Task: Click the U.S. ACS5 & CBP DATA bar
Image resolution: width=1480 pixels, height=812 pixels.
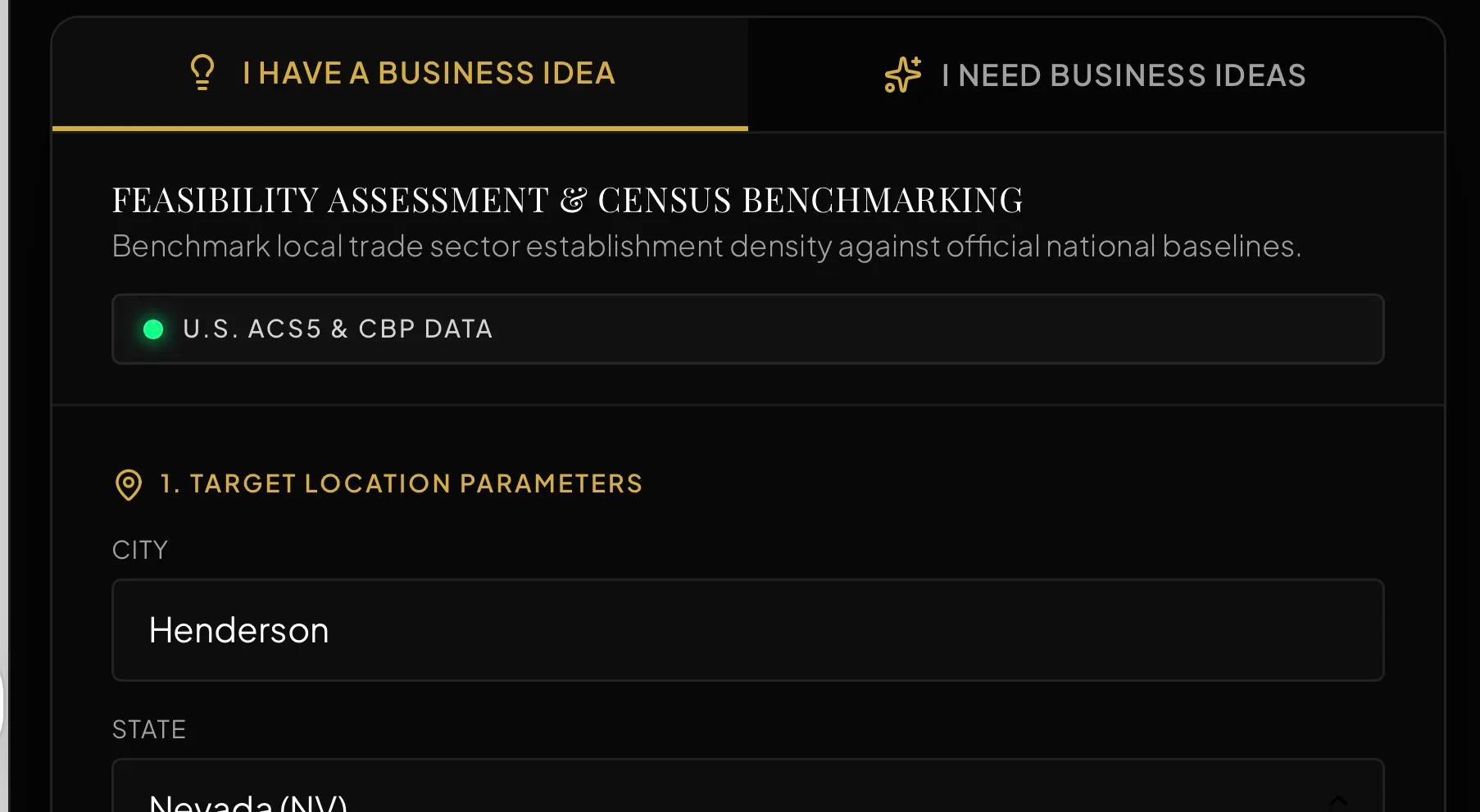Action: point(747,329)
